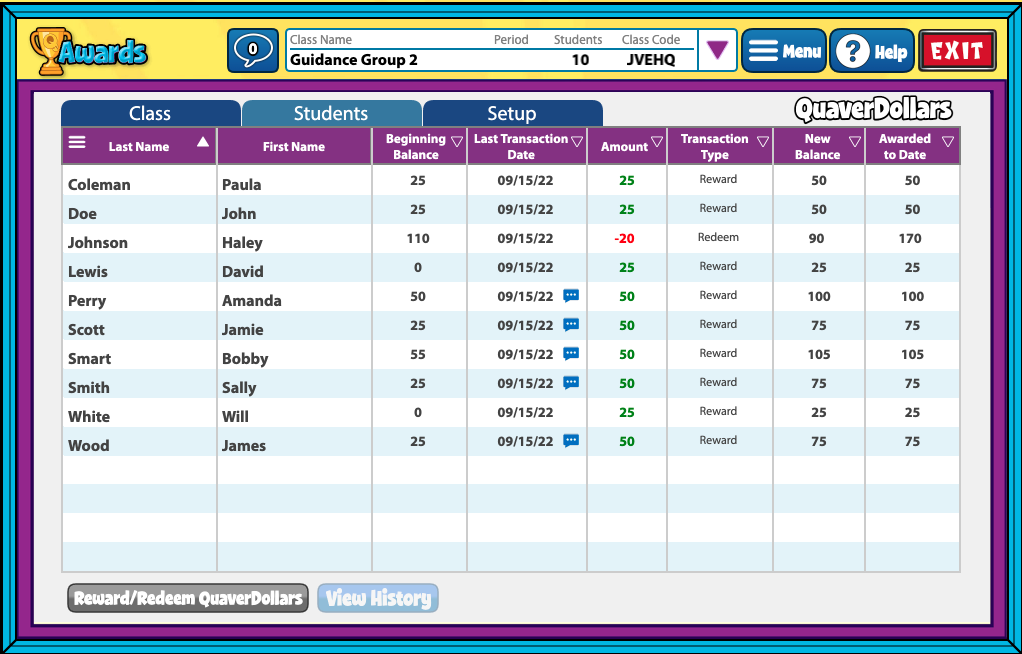Click Reward/Redeem QuaverDollars button
This screenshot has height=654, width=1022.
[188, 598]
